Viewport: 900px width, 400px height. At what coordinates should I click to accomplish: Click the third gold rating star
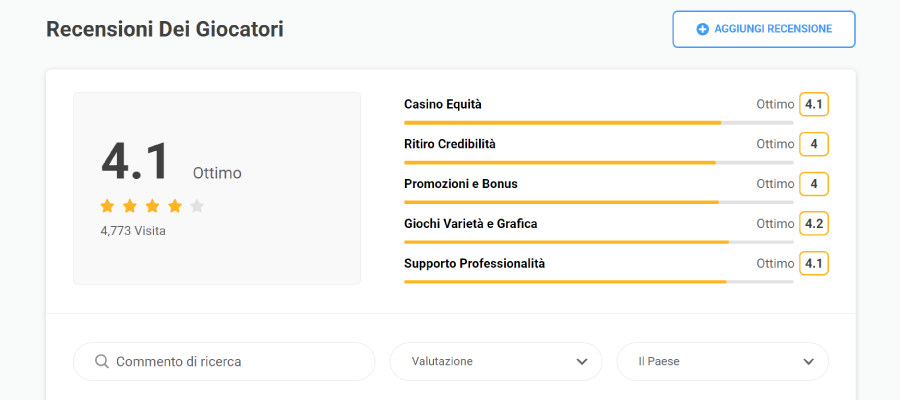[152, 206]
